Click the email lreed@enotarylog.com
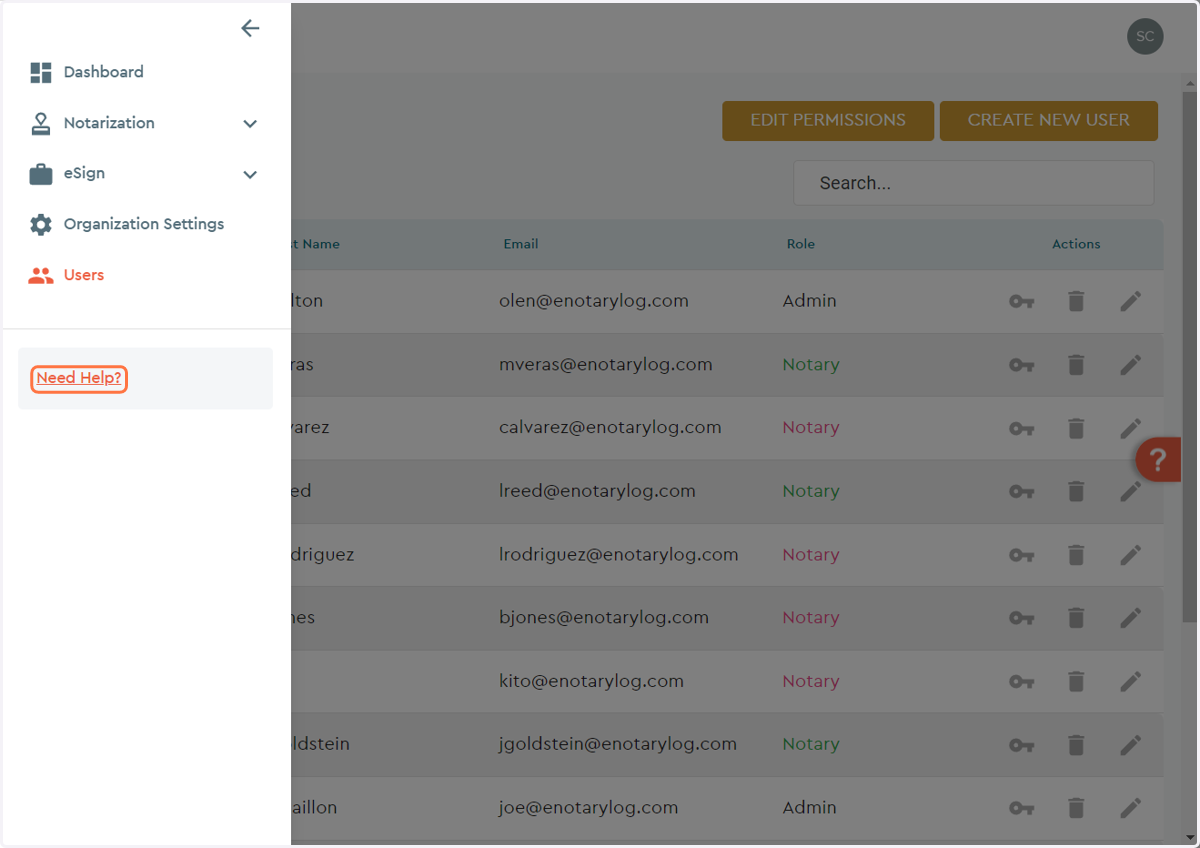This screenshot has width=1200, height=848. click(x=597, y=491)
